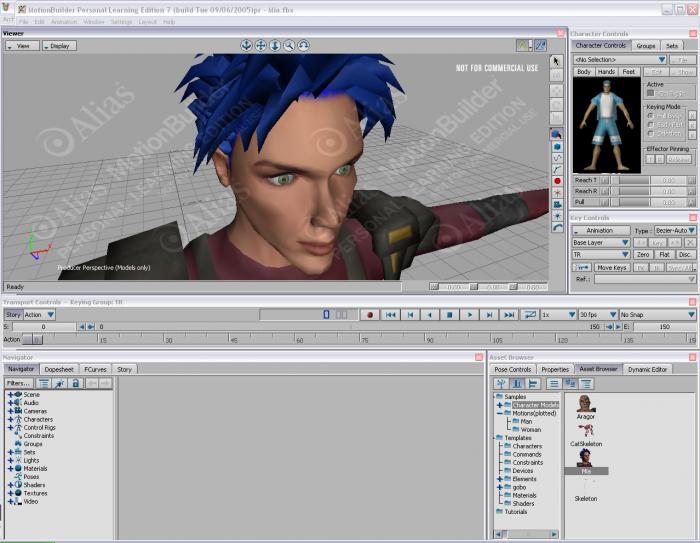Select the Full Body keying mode option
The width and height of the screenshot is (700, 543).
click(x=650, y=115)
